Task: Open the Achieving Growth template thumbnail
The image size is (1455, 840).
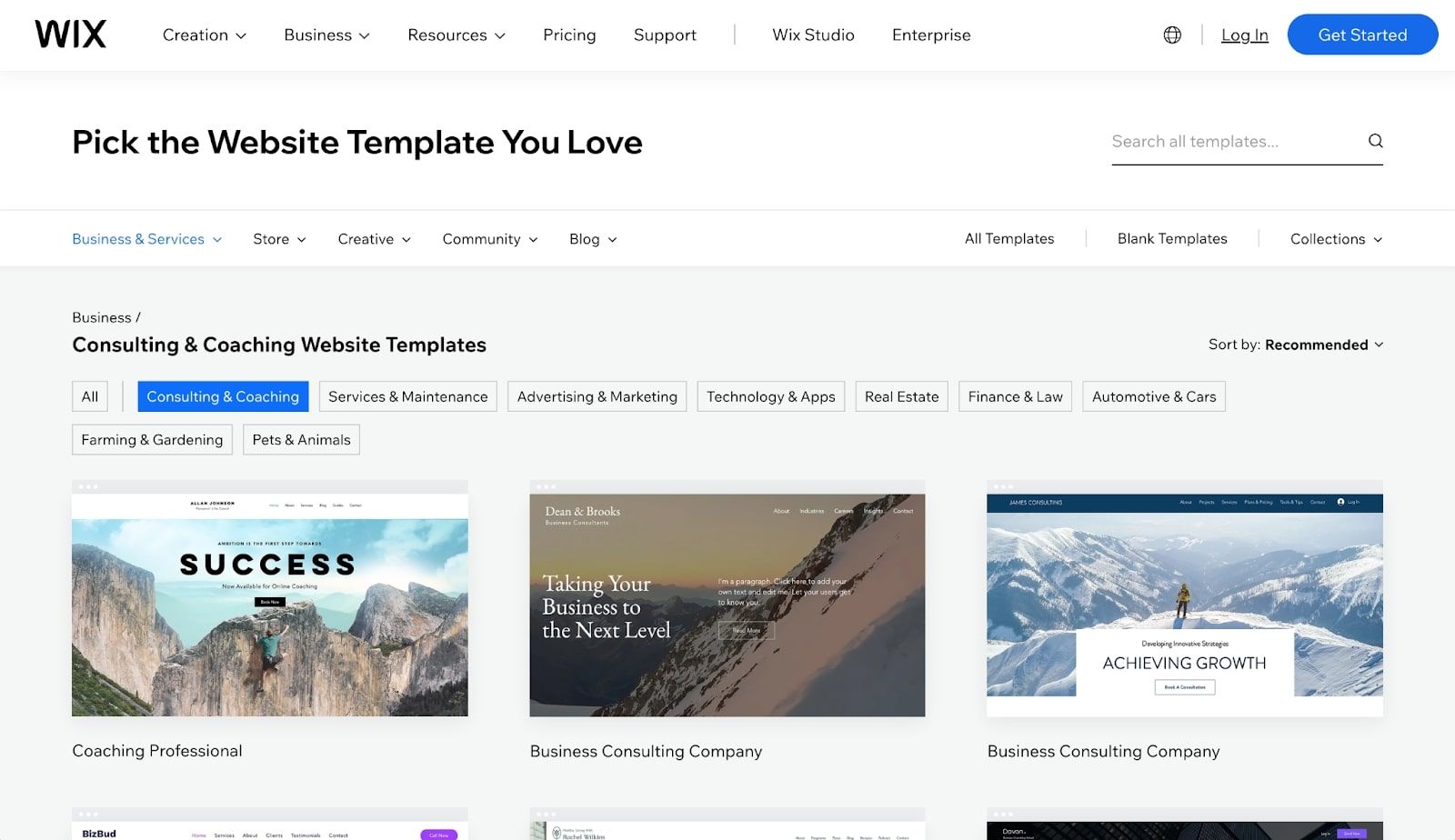Action: 1184,600
